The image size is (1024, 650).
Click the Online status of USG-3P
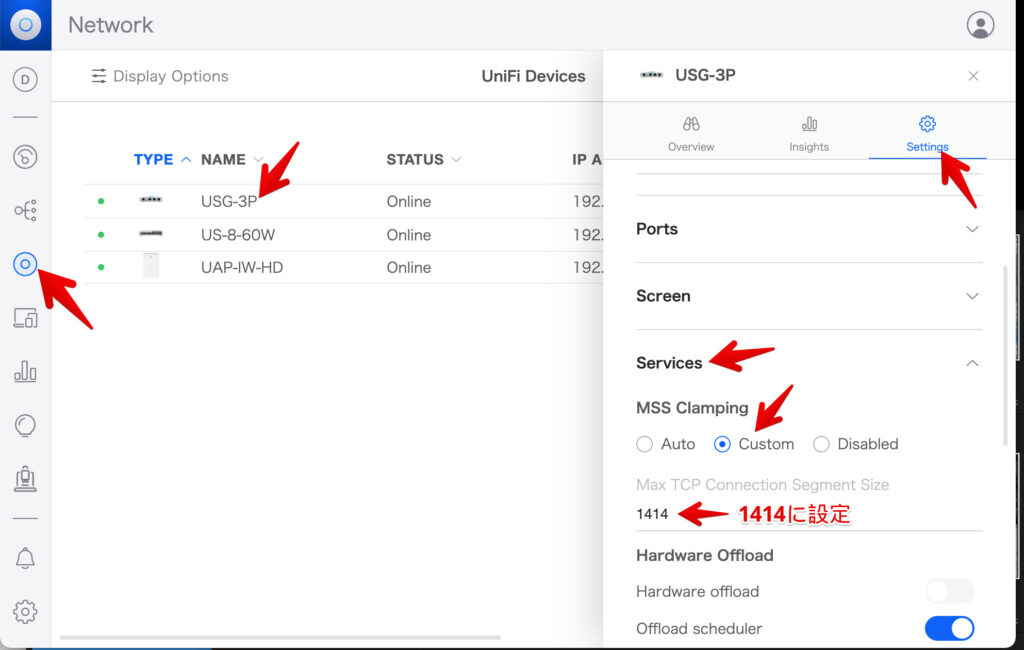pos(408,201)
